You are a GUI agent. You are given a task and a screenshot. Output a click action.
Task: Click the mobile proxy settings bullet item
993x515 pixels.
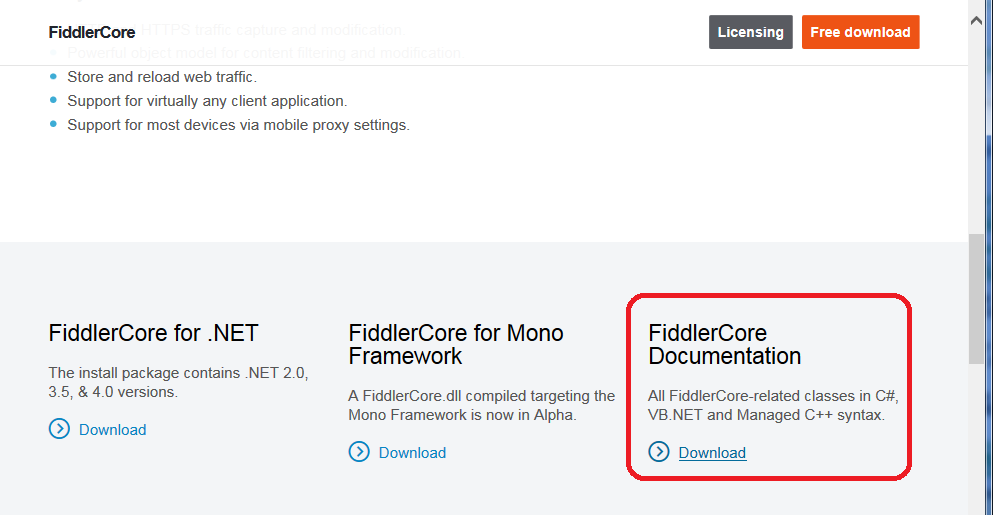tap(238, 125)
